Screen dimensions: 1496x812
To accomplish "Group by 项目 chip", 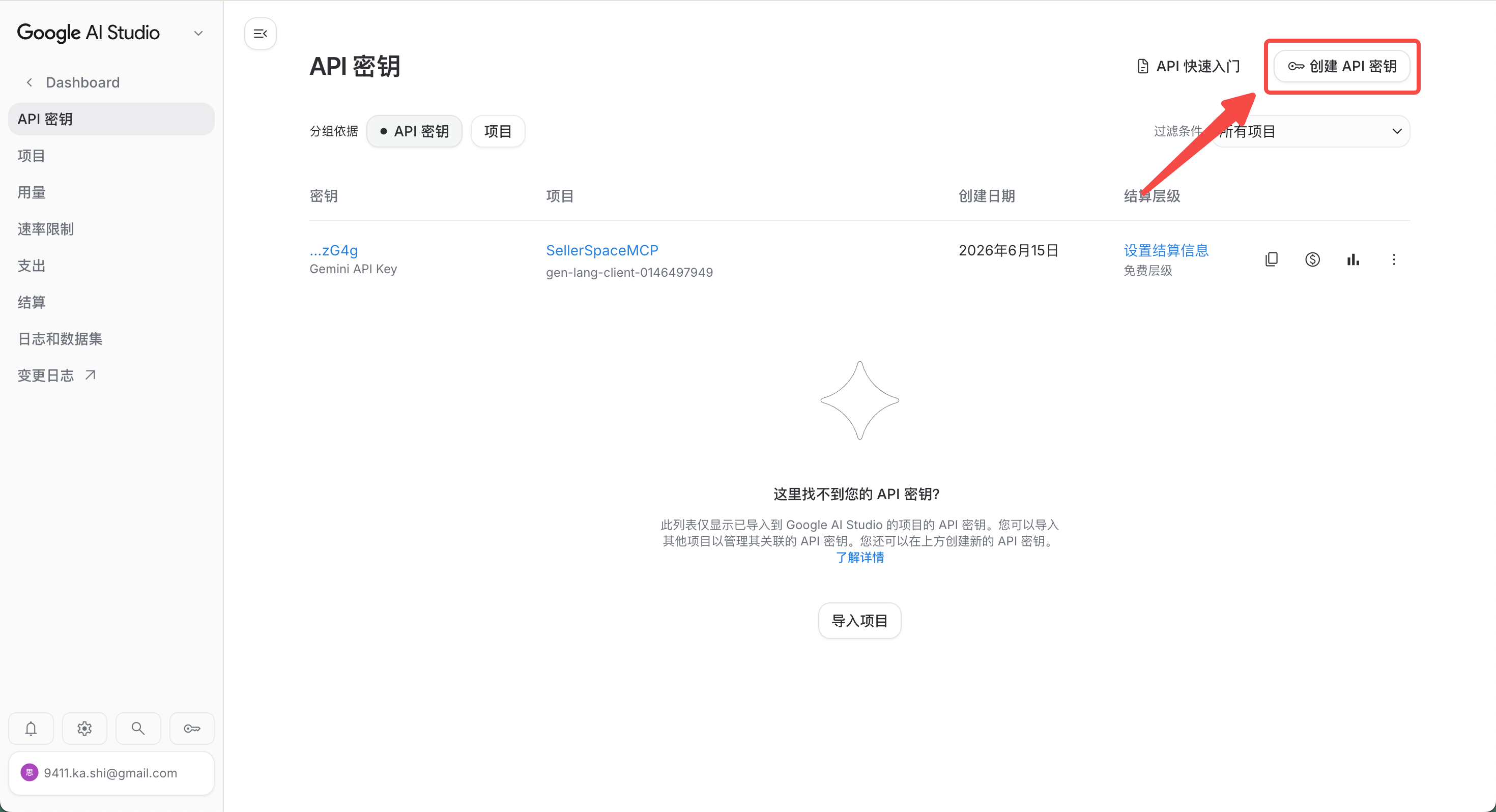I will (x=498, y=131).
